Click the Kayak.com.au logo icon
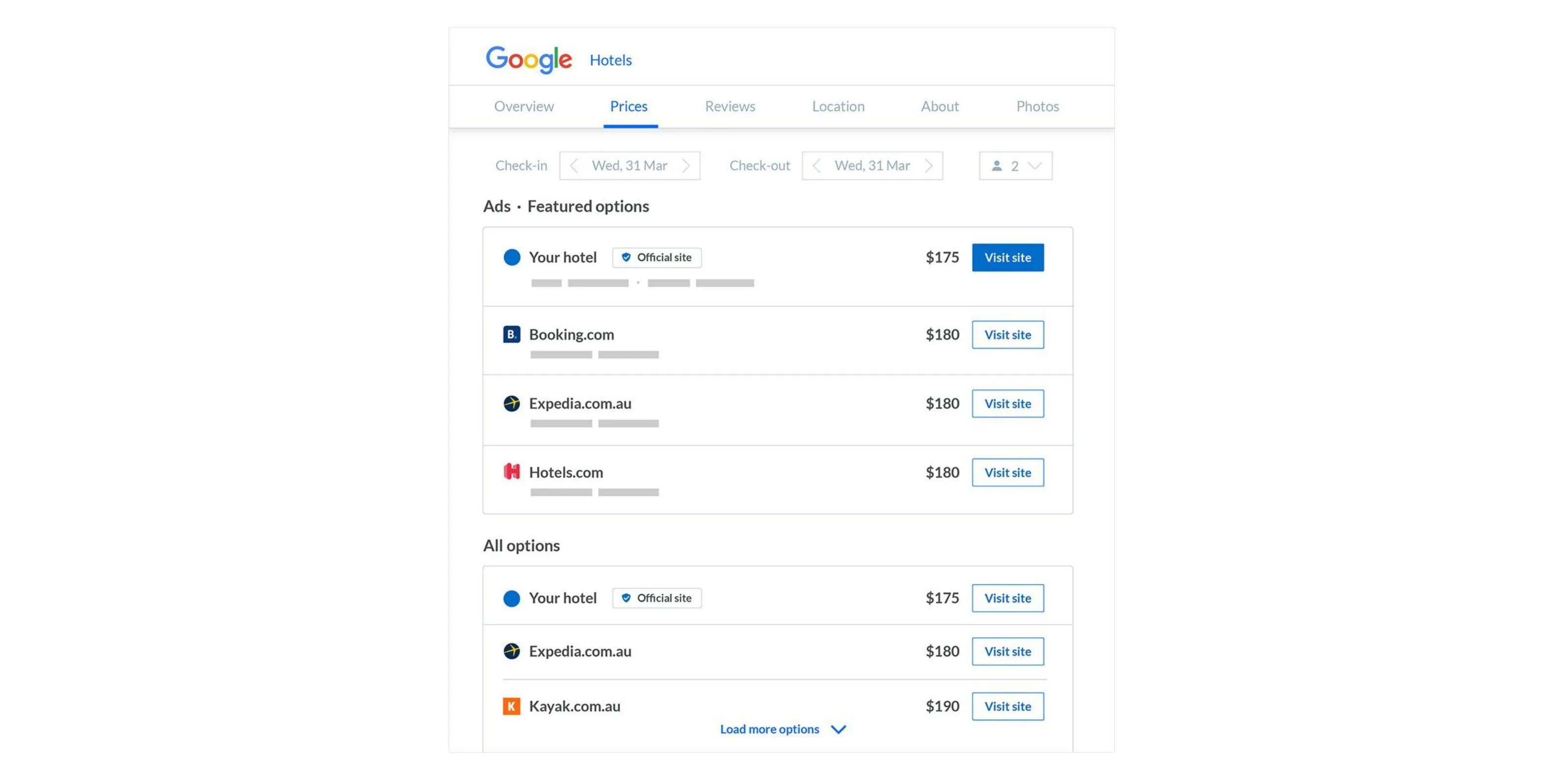The height and width of the screenshot is (784, 1568). pyautogui.click(x=512, y=706)
